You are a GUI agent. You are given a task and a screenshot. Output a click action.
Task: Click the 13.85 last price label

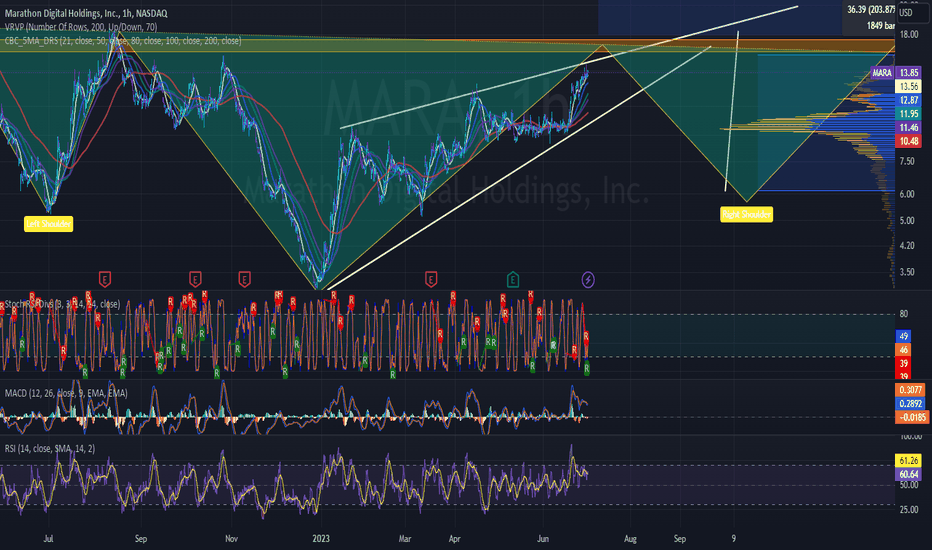coord(909,73)
